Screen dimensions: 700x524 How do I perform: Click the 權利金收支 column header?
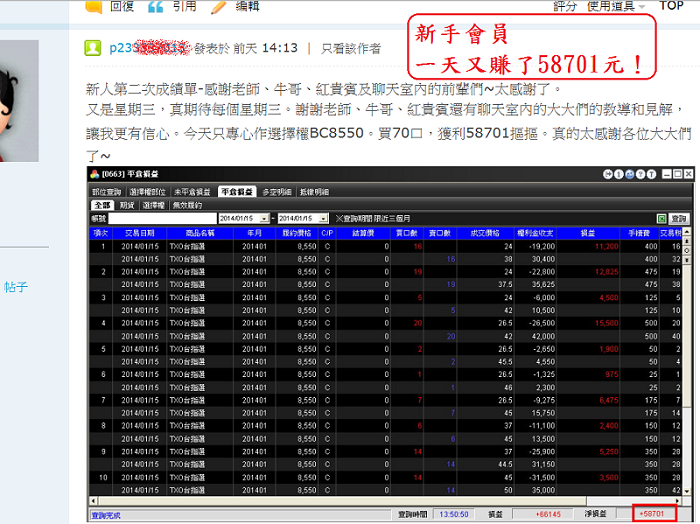point(535,233)
